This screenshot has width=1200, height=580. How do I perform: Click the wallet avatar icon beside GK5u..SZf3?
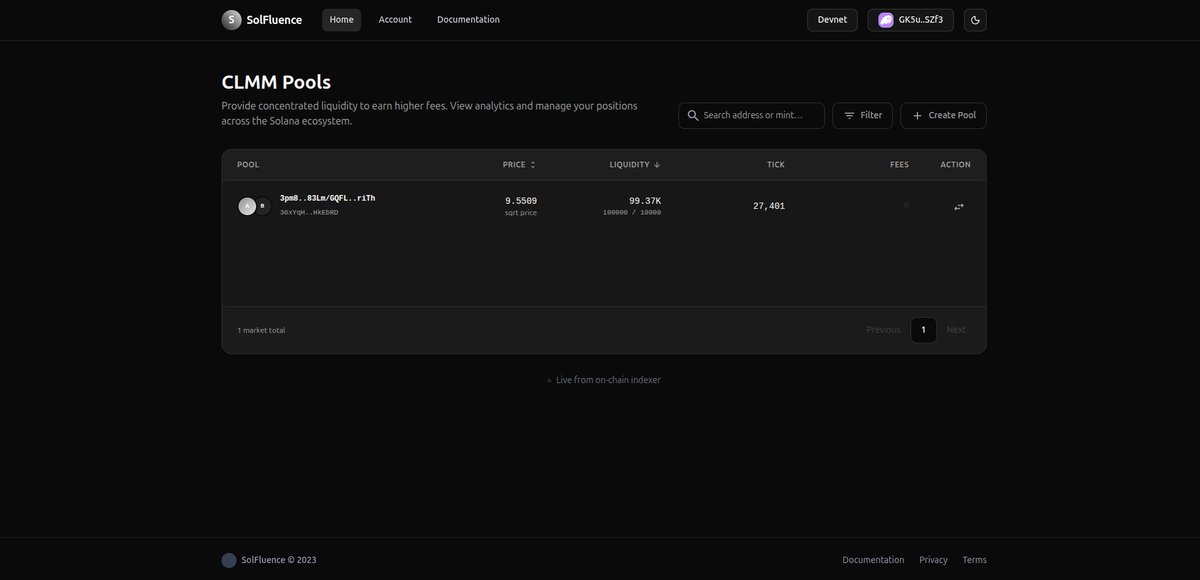click(886, 20)
